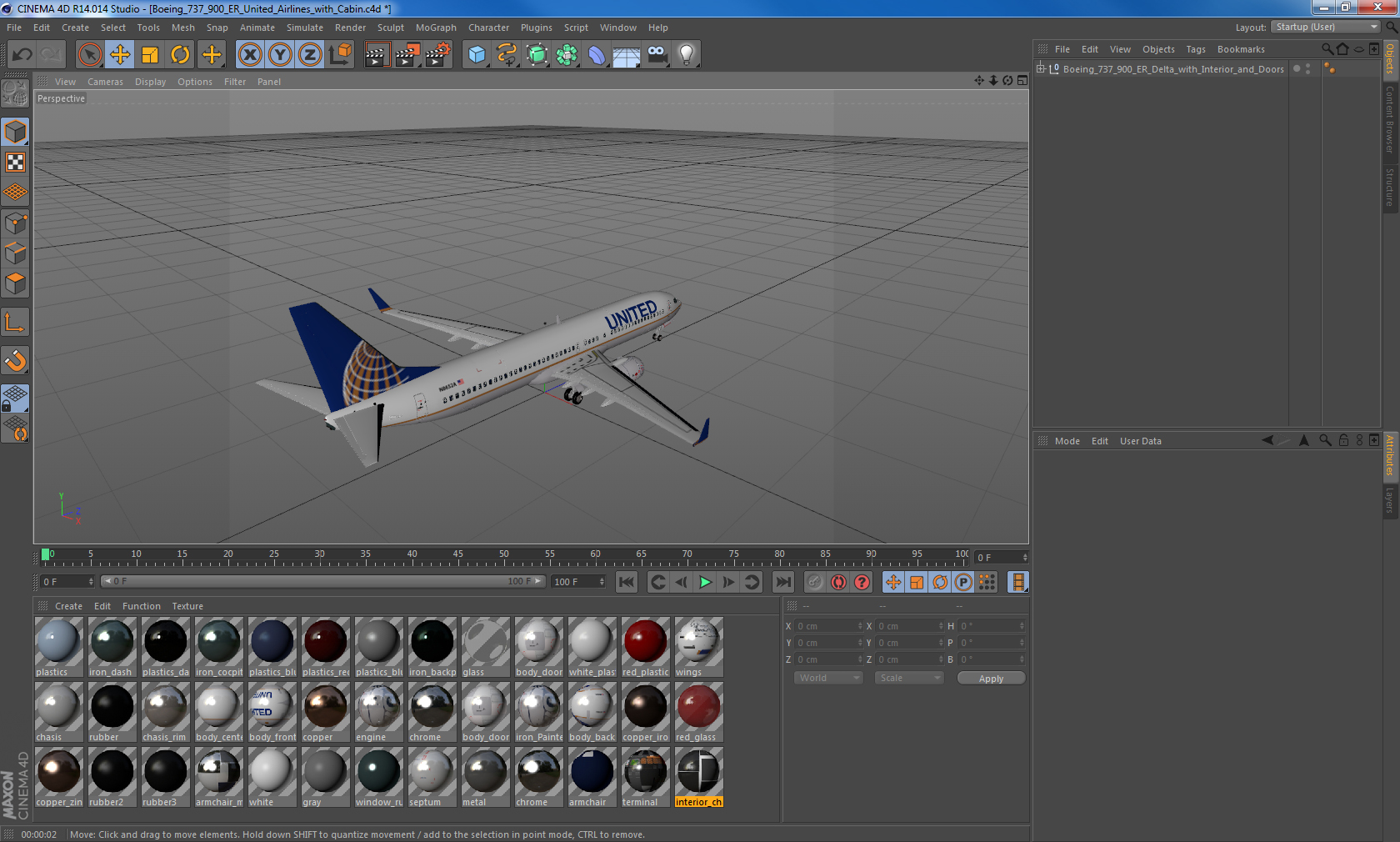Switch to Texture mode
The image size is (1400, 842).
tap(15, 163)
